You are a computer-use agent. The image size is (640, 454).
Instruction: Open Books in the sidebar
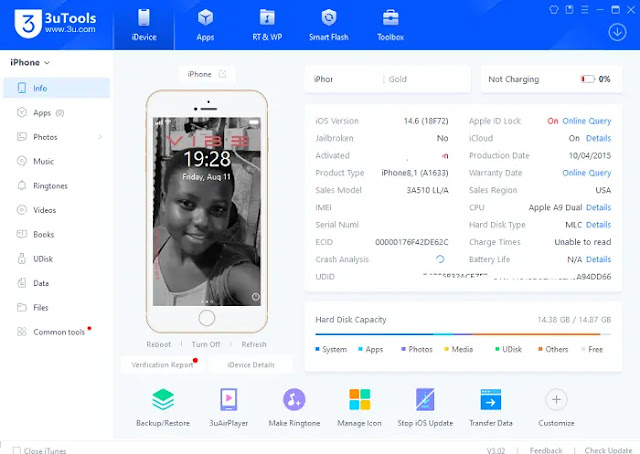click(x=56, y=234)
